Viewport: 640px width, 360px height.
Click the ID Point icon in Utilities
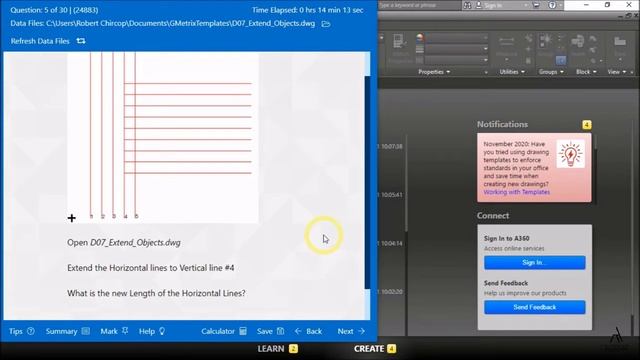click(529, 49)
